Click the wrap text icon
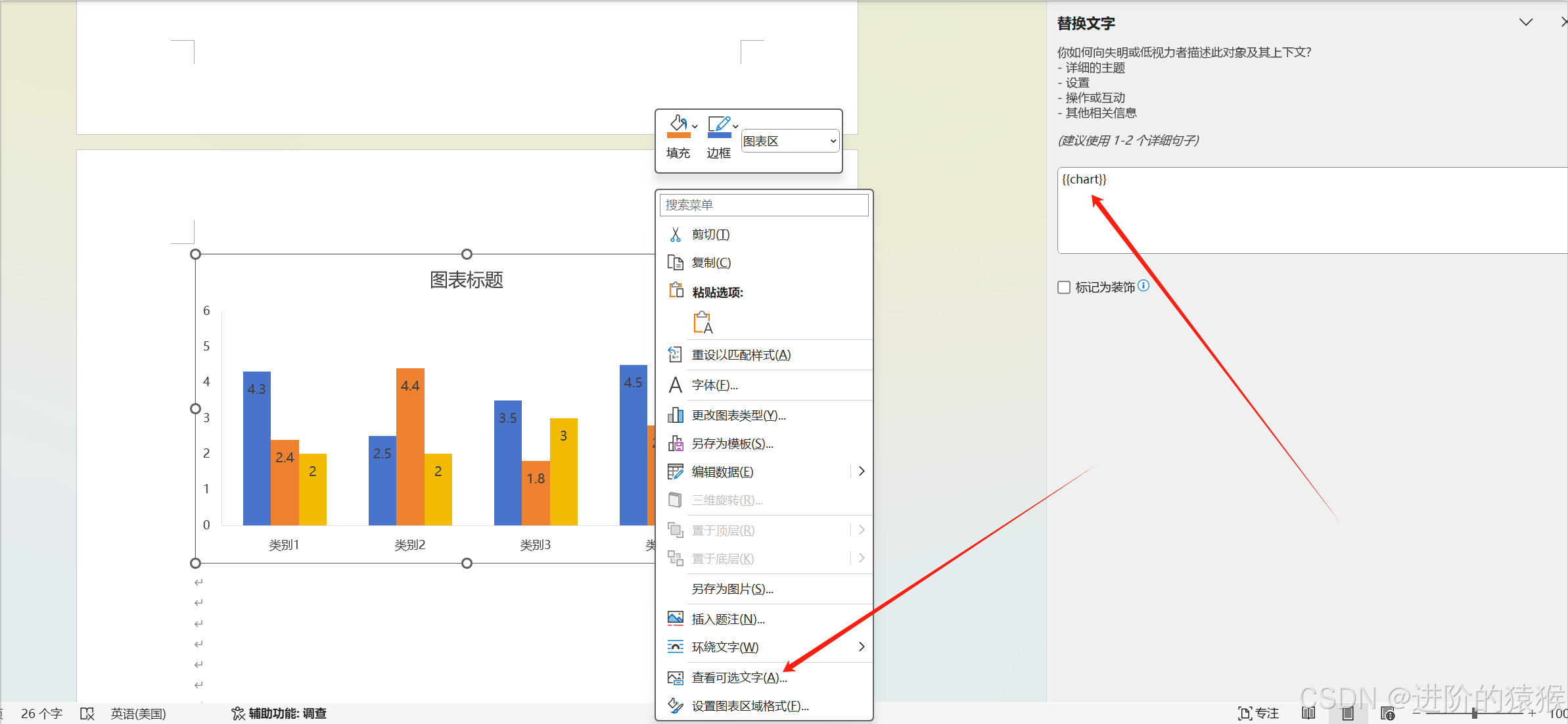The height and width of the screenshot is (724, 1568). [675, 647]
